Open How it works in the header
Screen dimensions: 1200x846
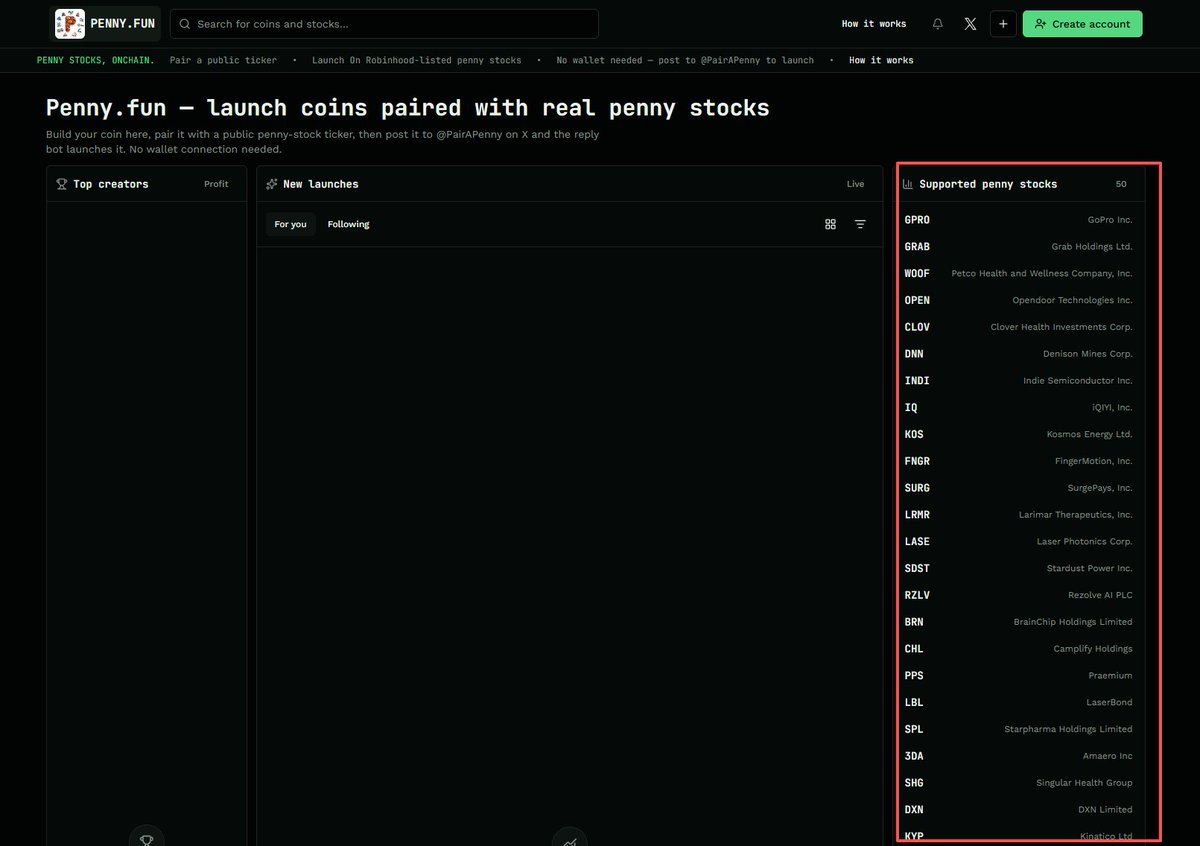point(874,24)
